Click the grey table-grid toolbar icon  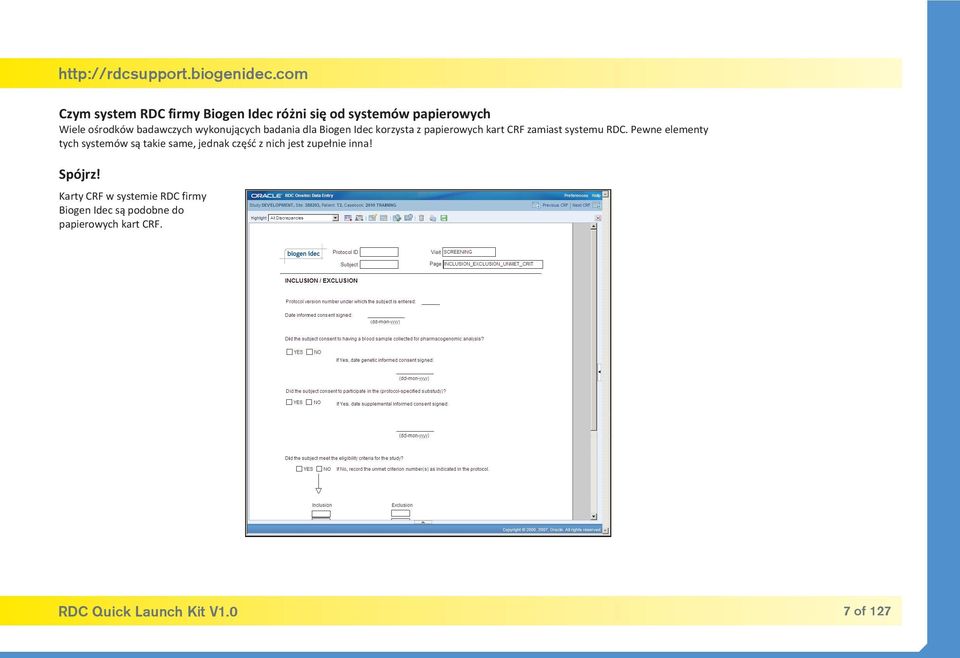(383, 218)
